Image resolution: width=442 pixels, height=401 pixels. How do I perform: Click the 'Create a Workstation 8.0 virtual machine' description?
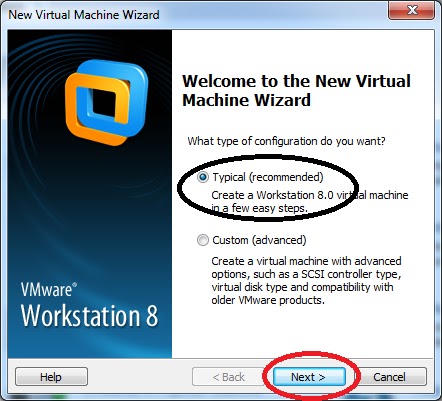click(310, 201)
